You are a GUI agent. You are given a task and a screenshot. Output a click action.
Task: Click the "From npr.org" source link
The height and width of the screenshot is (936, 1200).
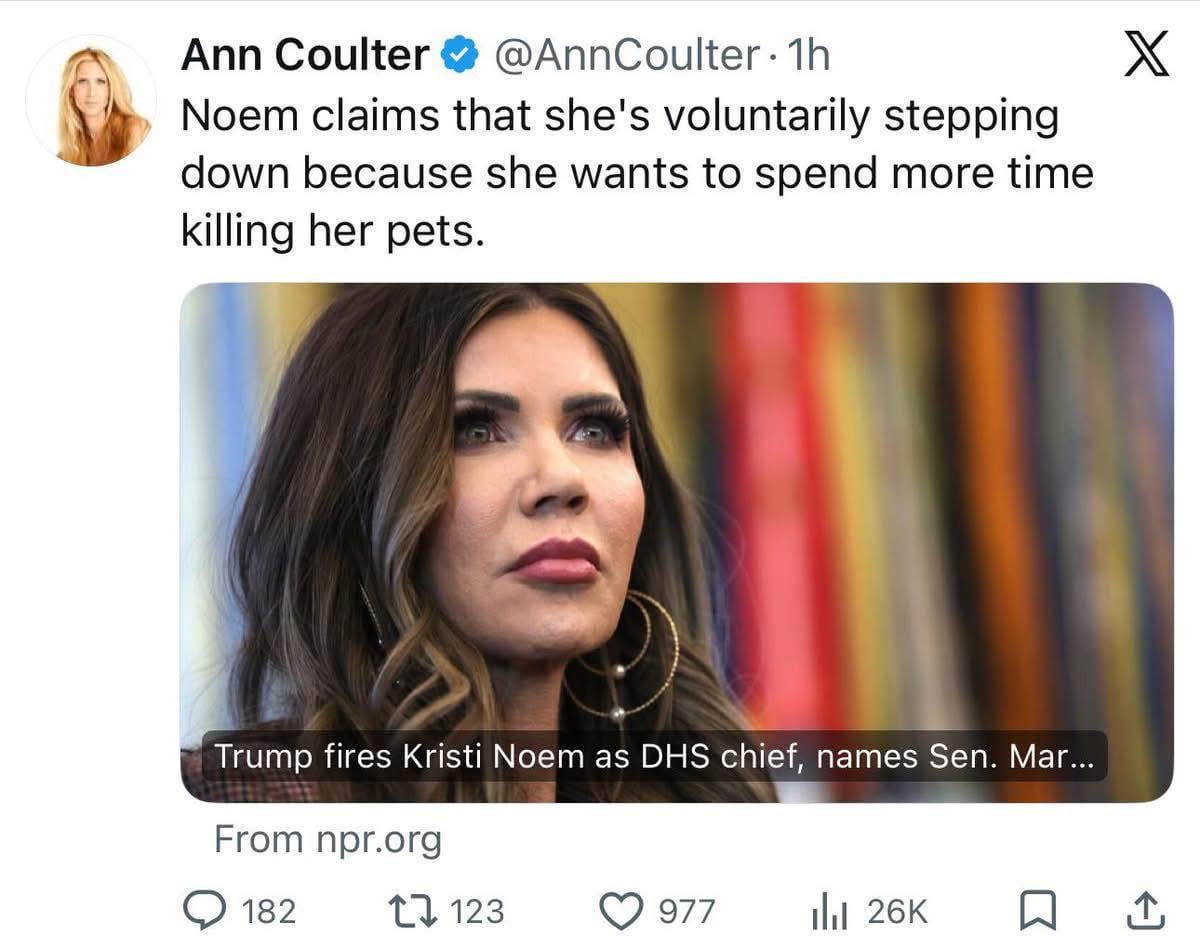[328, 840]
